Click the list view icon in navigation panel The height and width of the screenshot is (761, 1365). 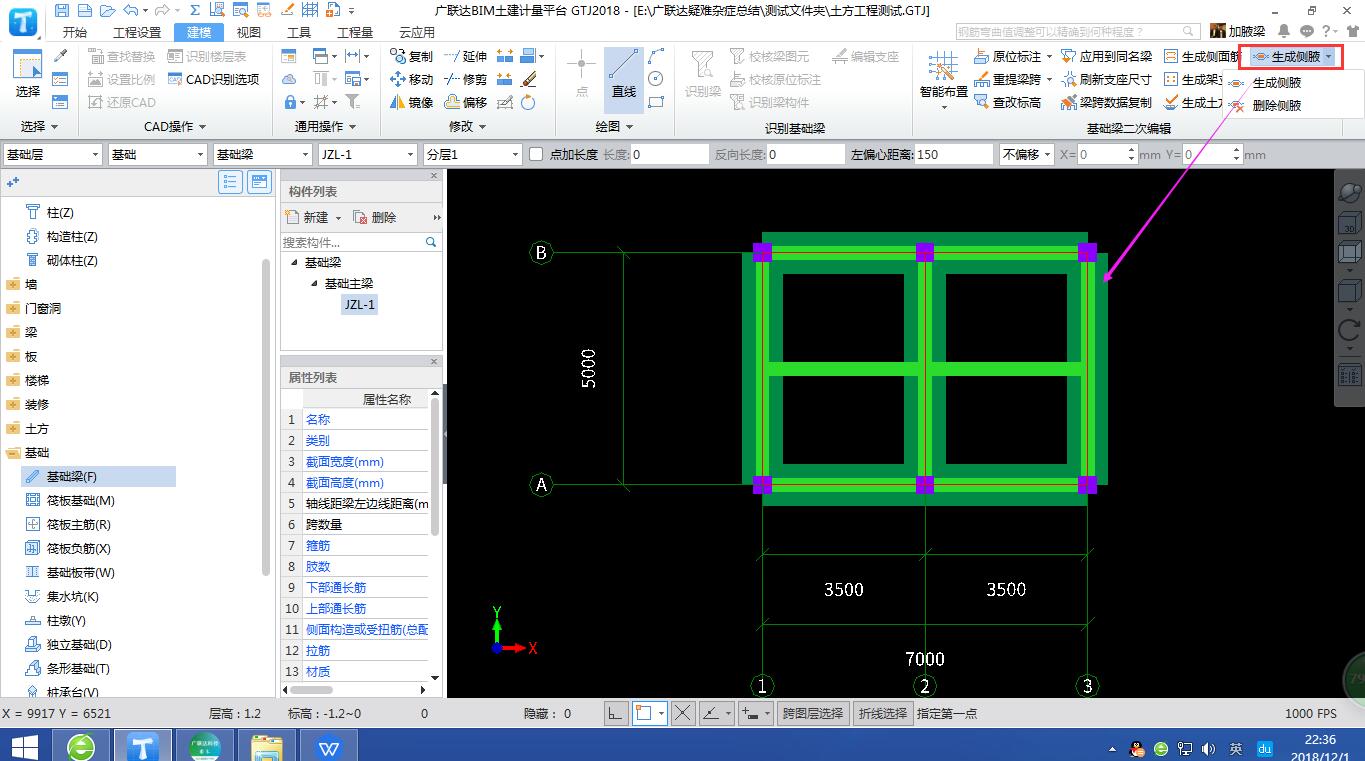[231, 182]
